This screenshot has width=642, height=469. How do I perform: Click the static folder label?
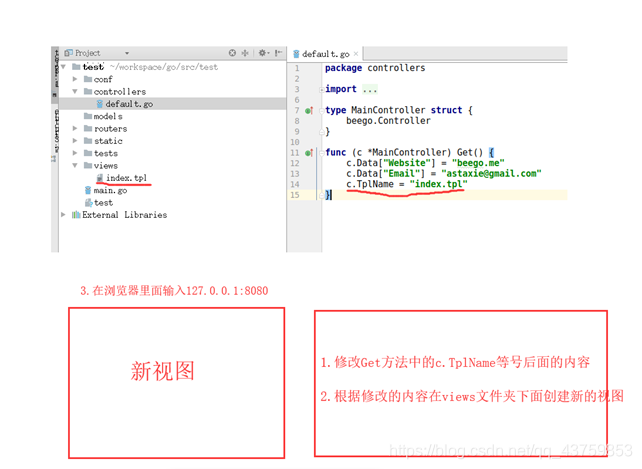click(108, 141)
